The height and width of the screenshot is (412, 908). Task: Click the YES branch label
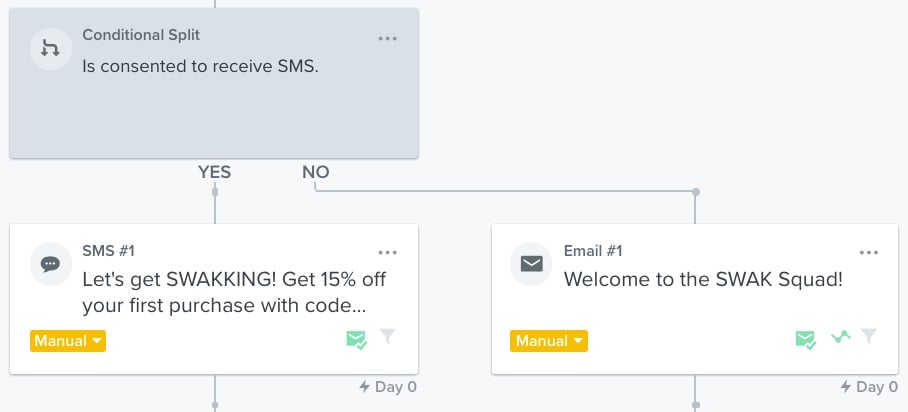[x=214, y=172]
